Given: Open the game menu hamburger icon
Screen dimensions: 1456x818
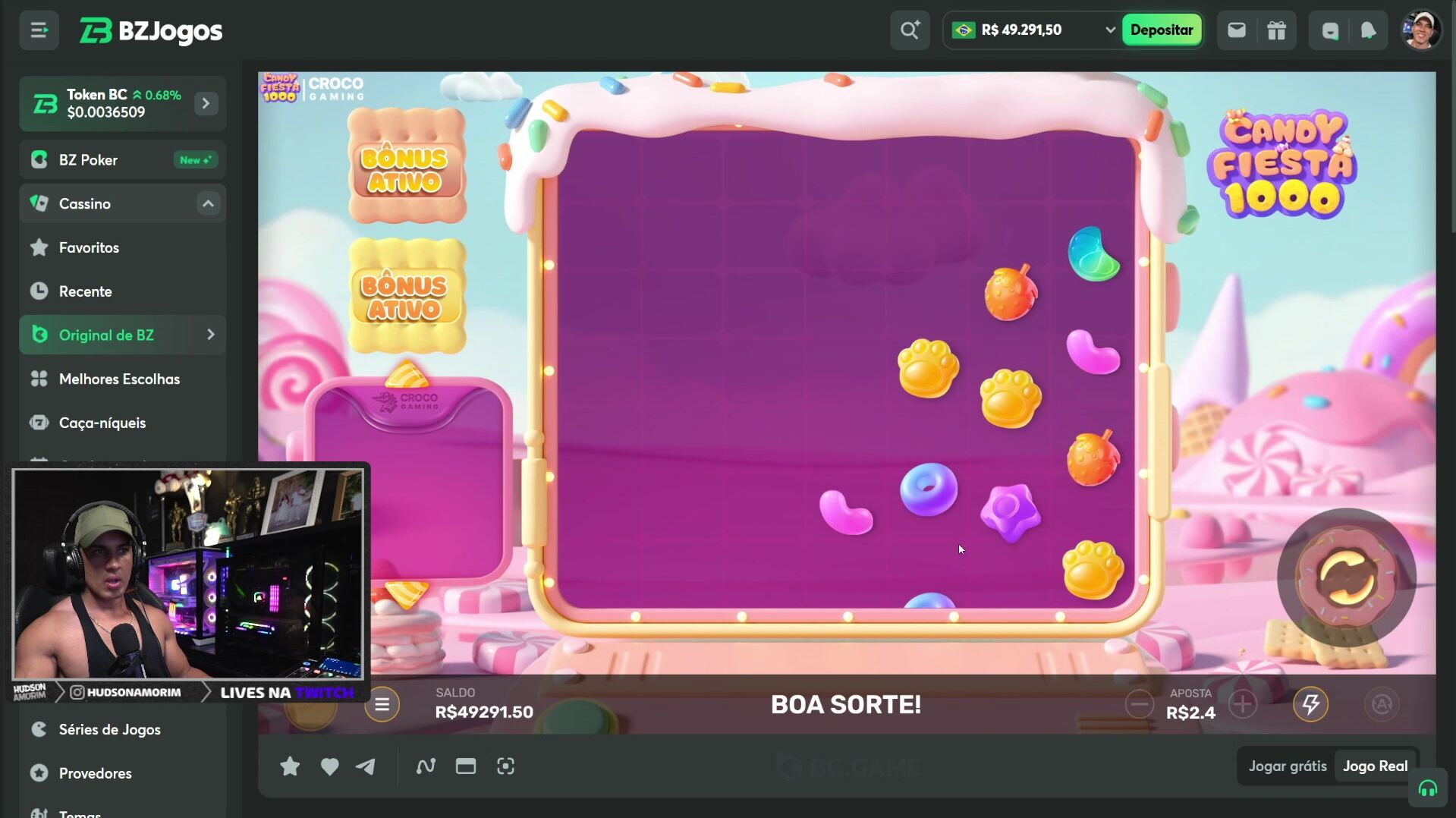Looking at the screenshot, I should [382, 705].
